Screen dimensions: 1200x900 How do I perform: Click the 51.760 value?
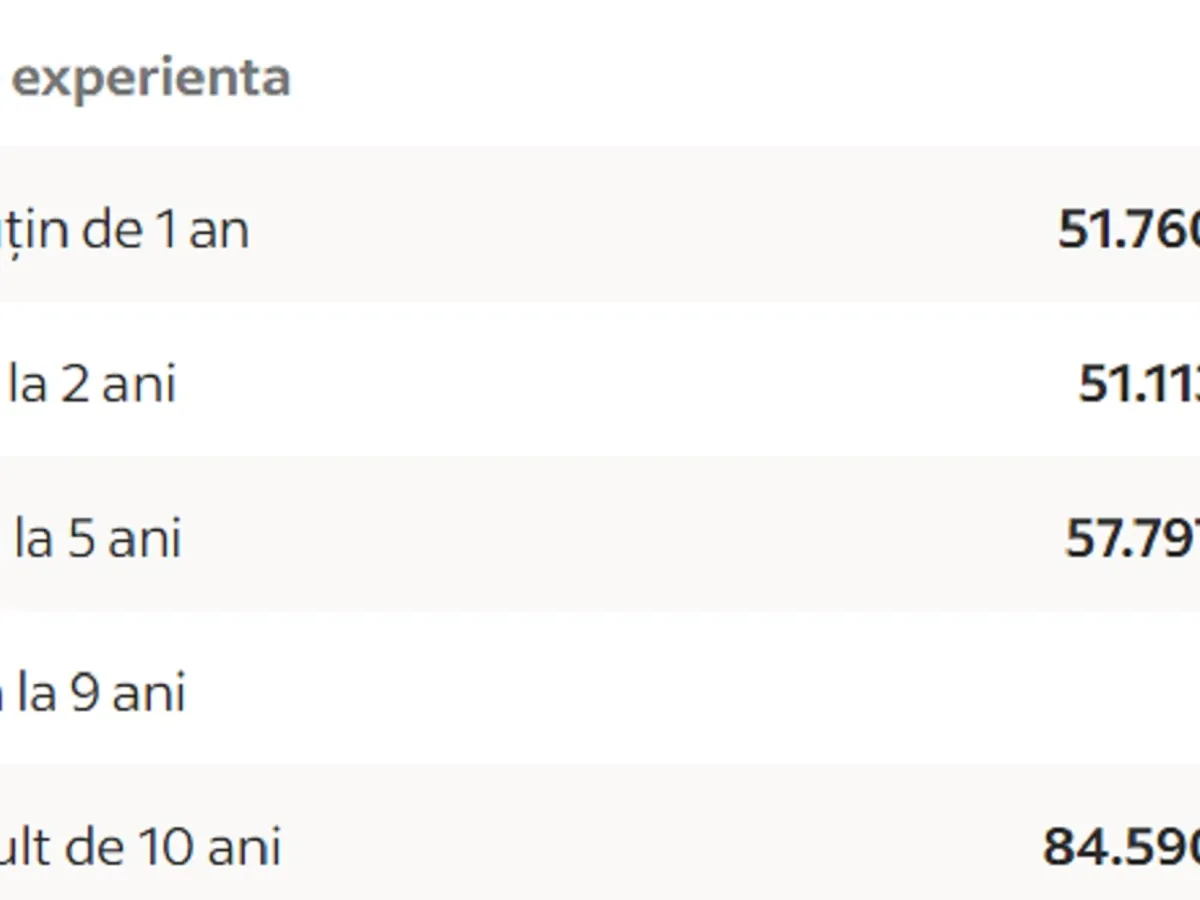click(x=1130, y=230)
